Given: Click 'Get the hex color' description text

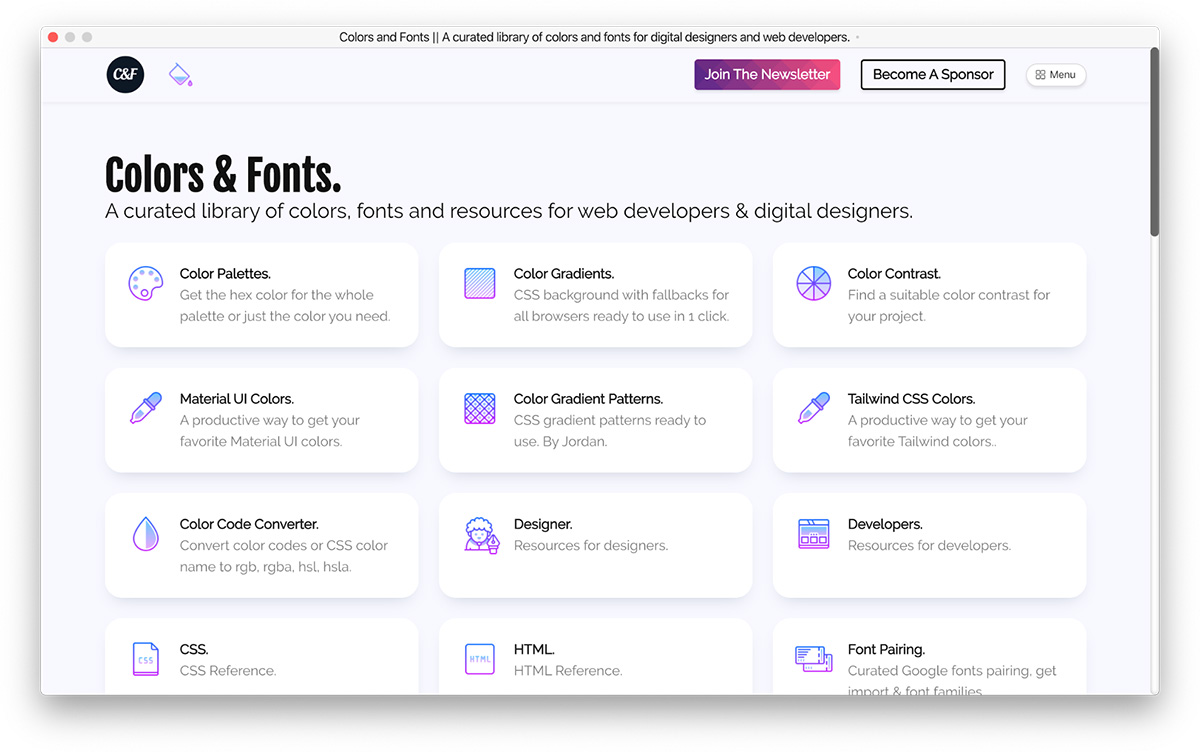Looking at the screenshot, I should click(285, 306).
